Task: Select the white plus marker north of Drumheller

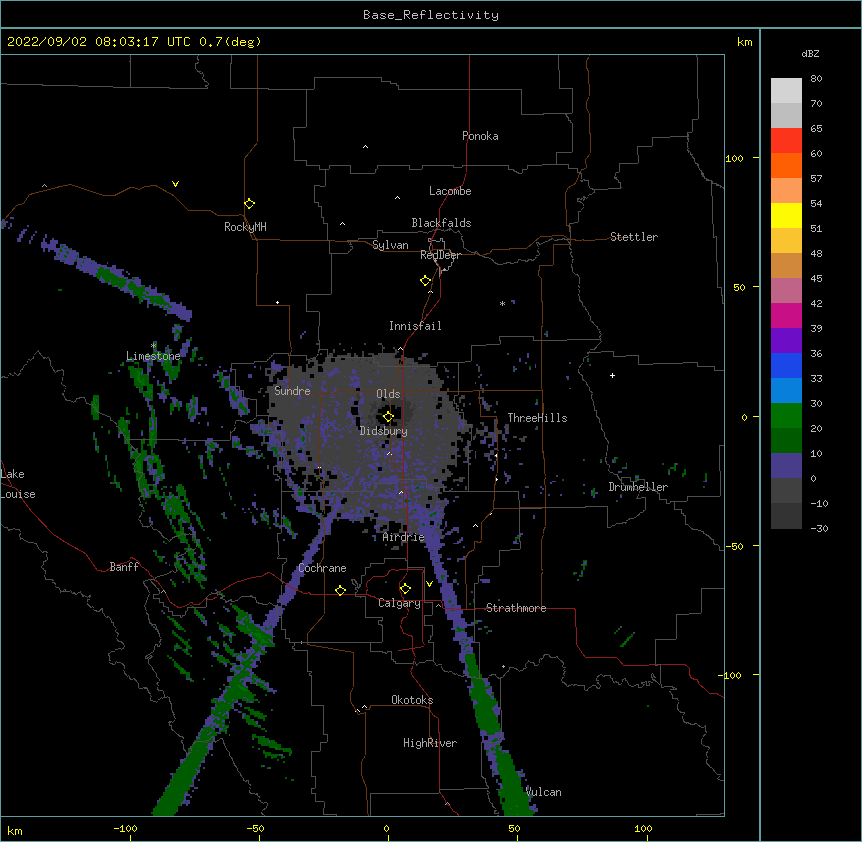Action: (612, 375)
